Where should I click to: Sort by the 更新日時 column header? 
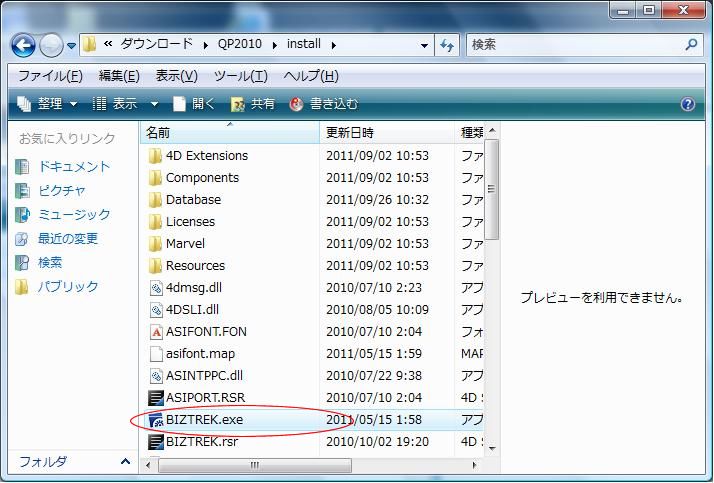[x=387, y=132]
